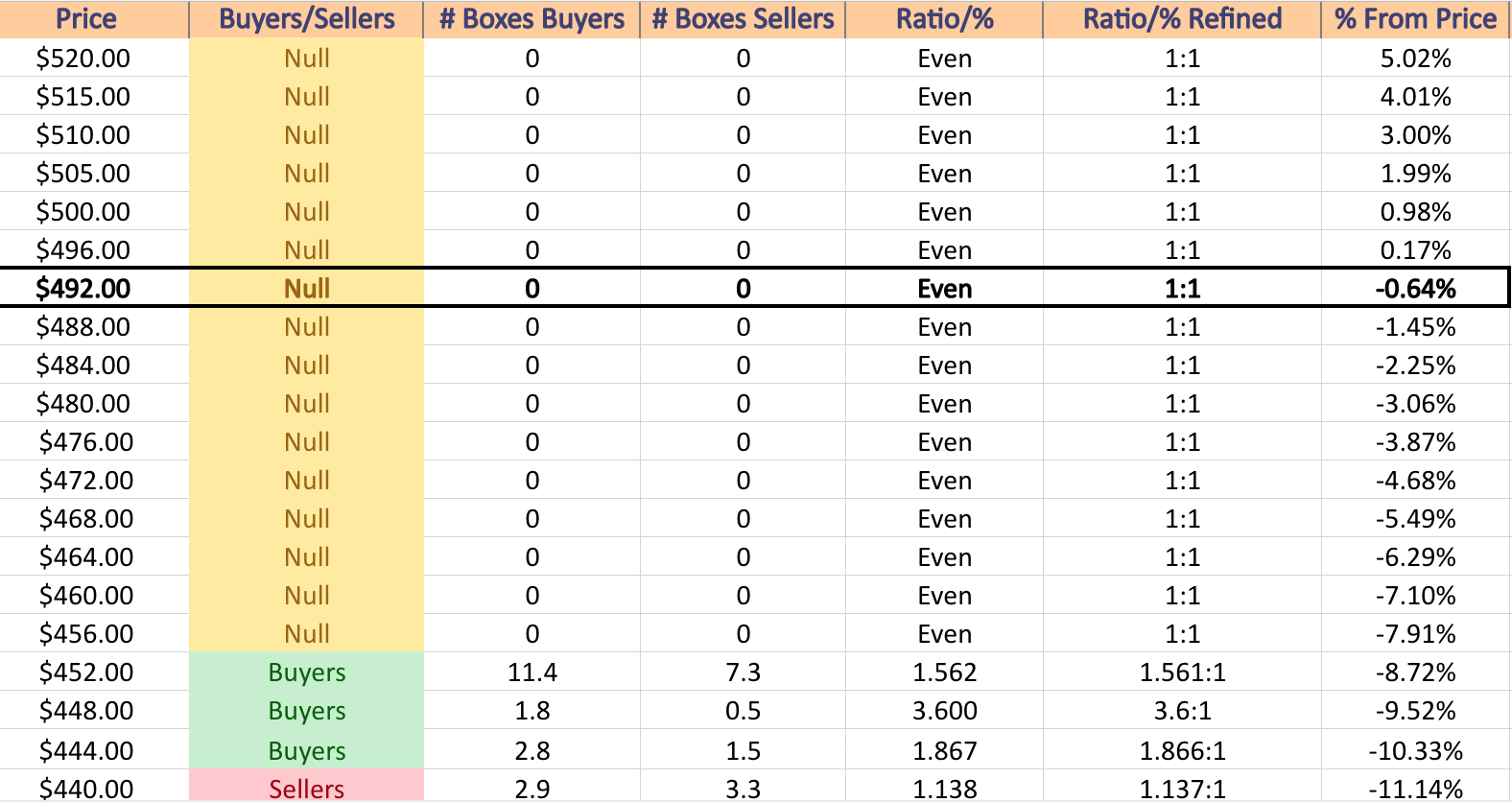Select the Buyers cell in the $452.00 row
The width and height of the screenshot is (1512, 802).
[x=306, y=672]
